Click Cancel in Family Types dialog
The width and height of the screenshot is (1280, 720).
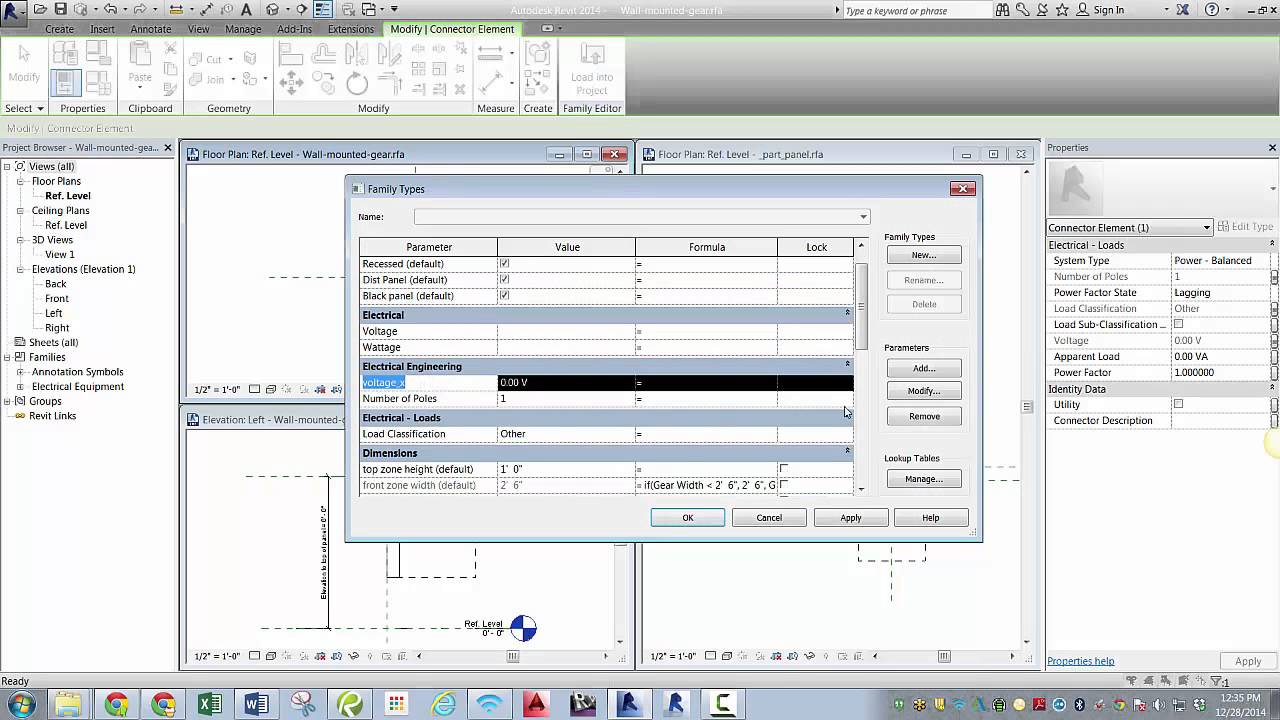769,518
